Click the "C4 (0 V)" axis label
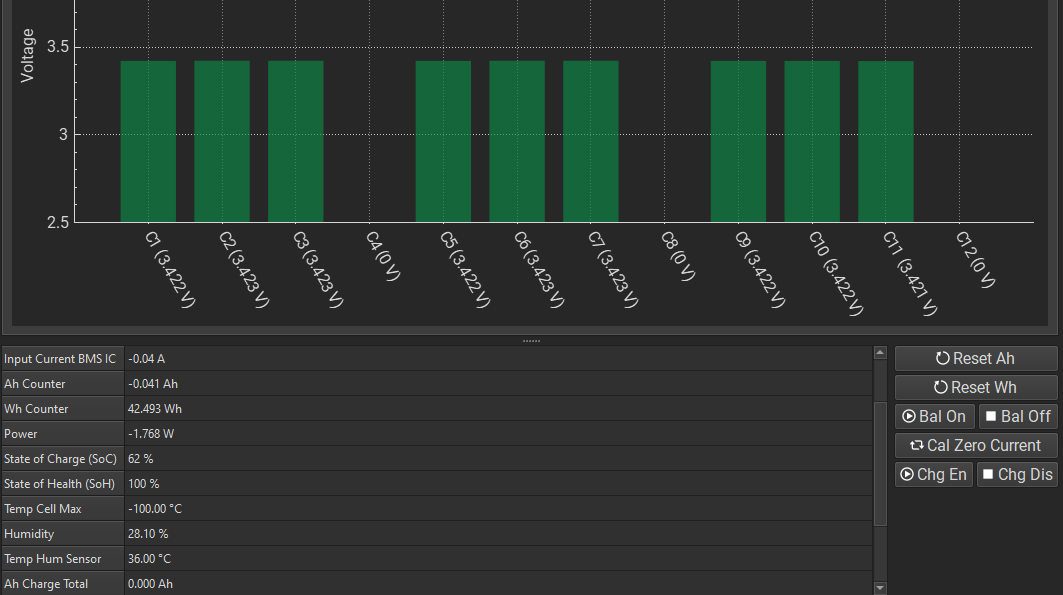The width and height of the screenshot is (1063, 595). 383,256
